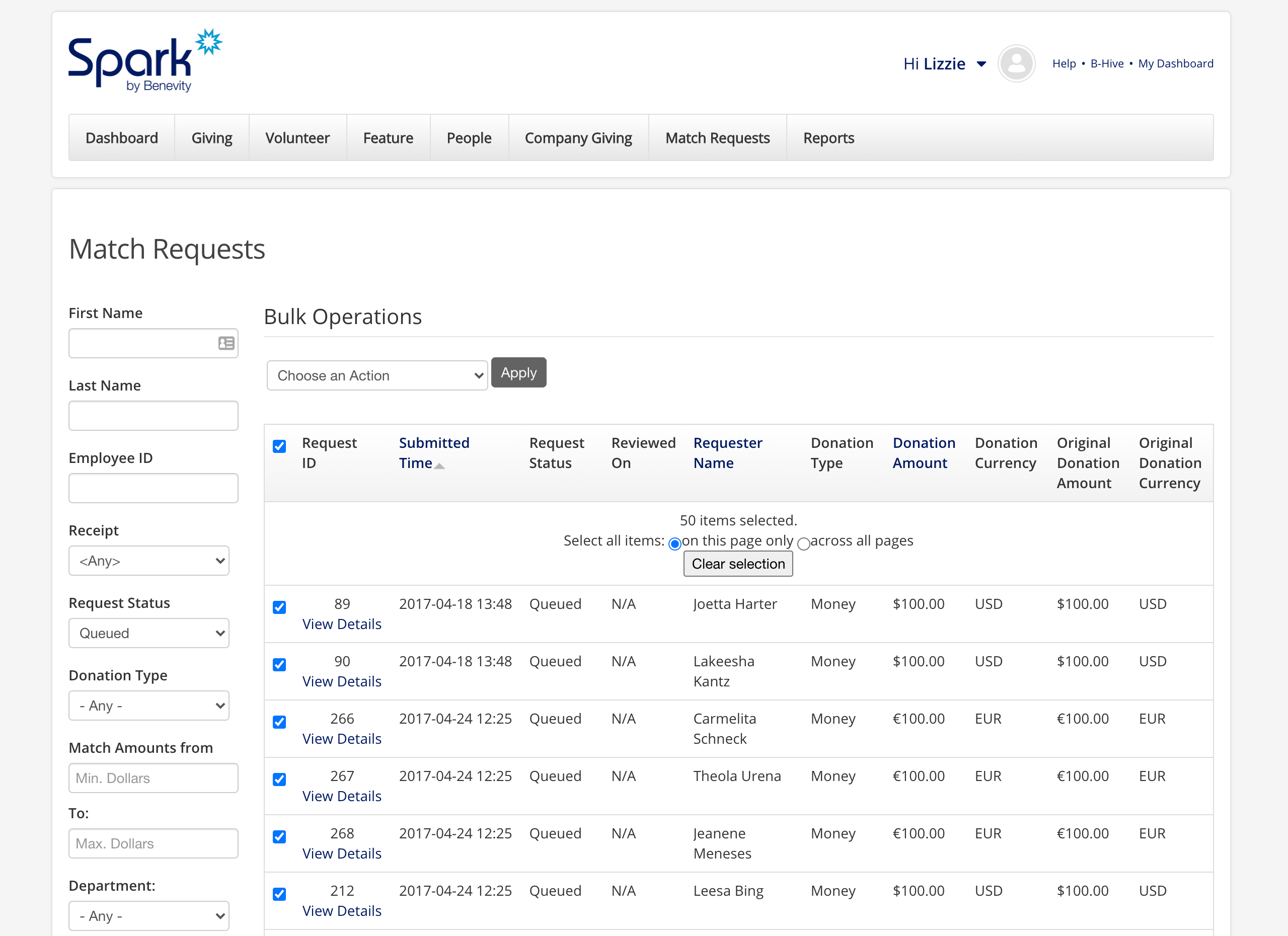Uncheck the checkbox for request 89
Screen dimensions: 1288x936
(279, 607)
